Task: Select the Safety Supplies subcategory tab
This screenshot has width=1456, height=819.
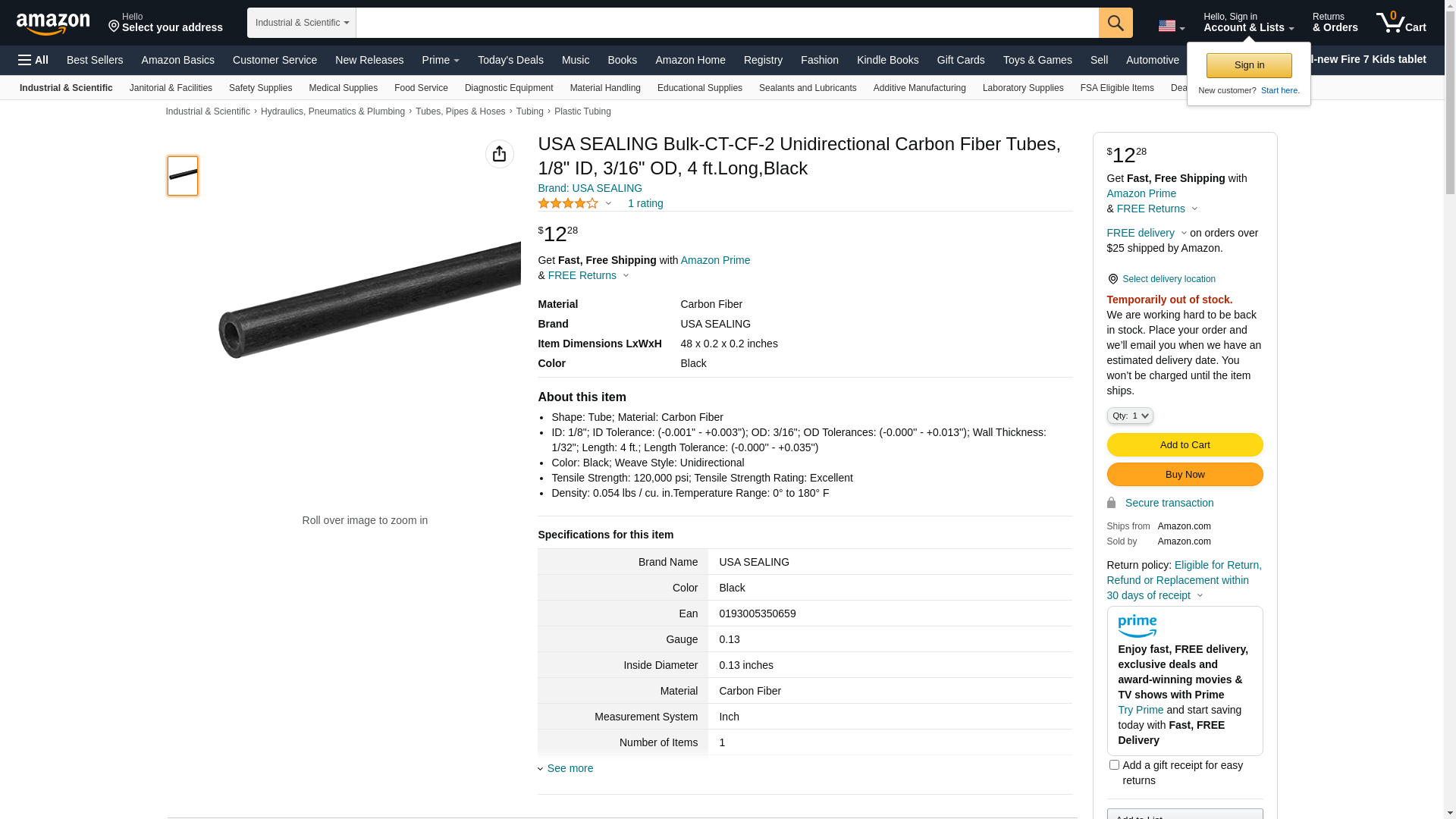Action: tap(260, 88)
